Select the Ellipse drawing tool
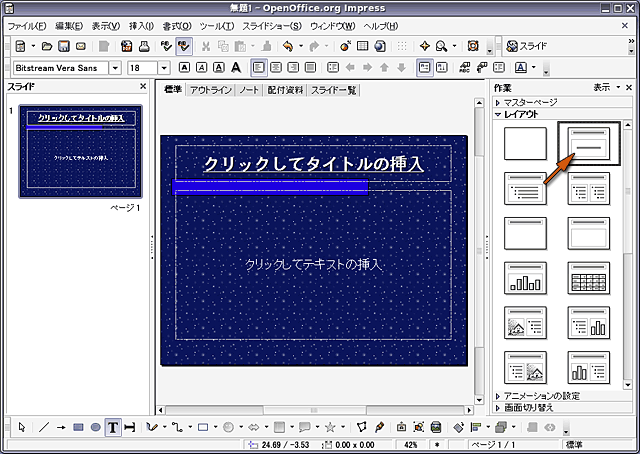The image size is (640, 454). [x=95, y=427]
